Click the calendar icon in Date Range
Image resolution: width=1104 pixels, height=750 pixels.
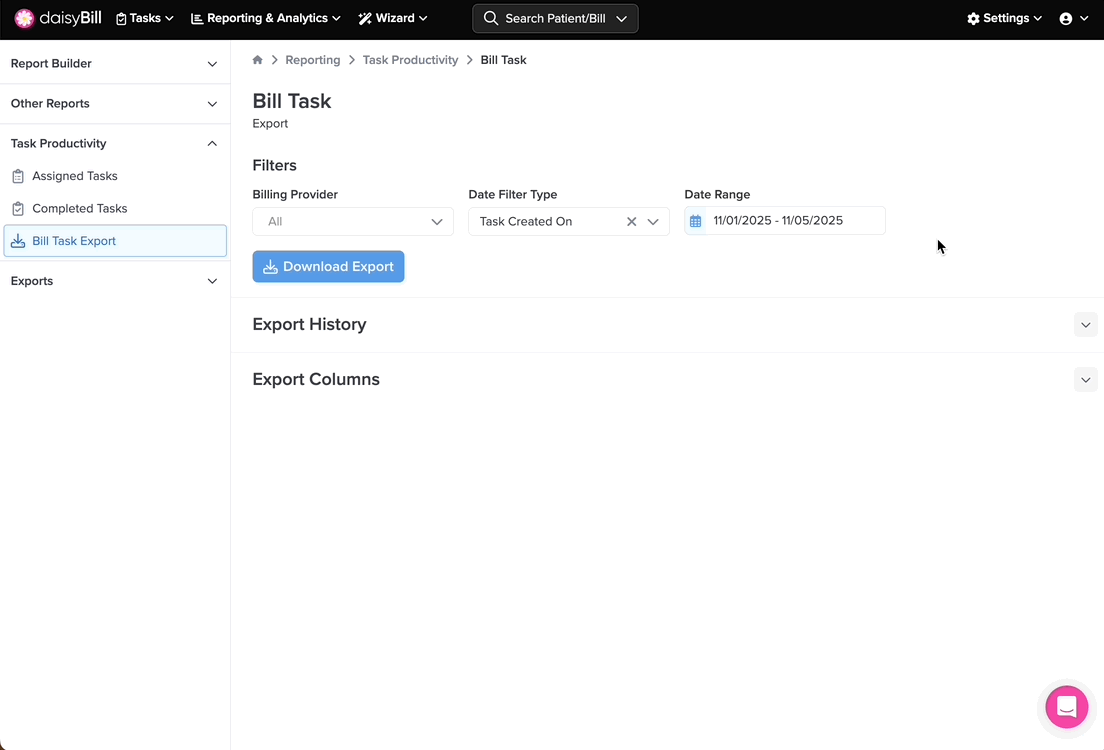696,221
